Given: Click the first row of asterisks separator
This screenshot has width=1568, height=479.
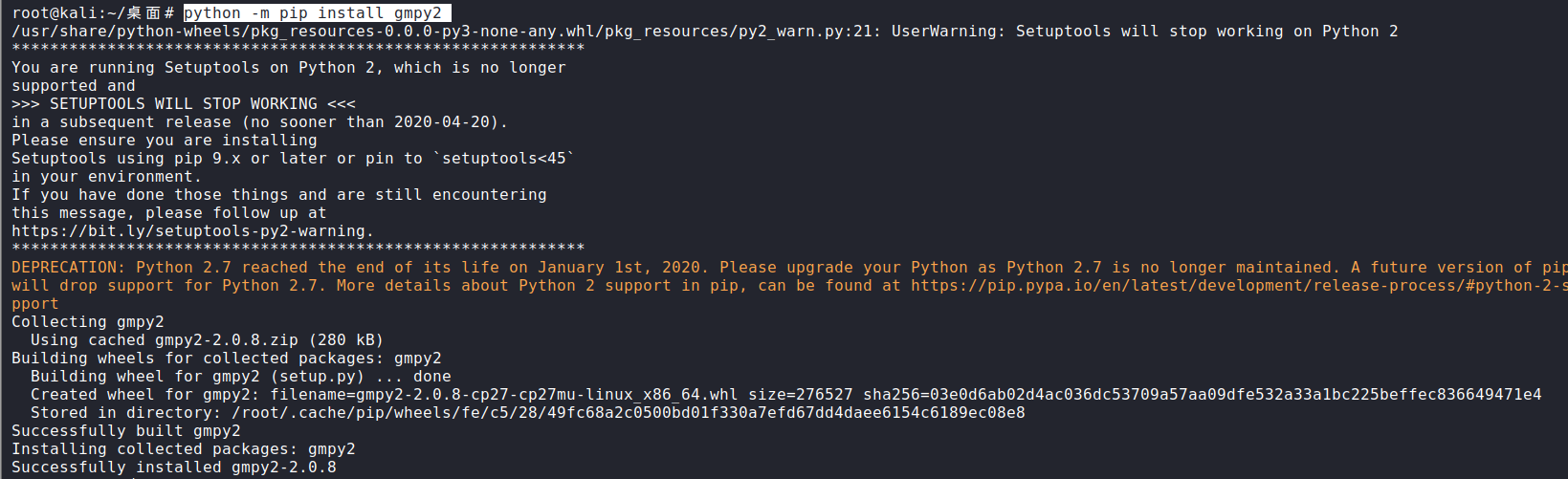Looking at the screenshot, I should [298, 49].
